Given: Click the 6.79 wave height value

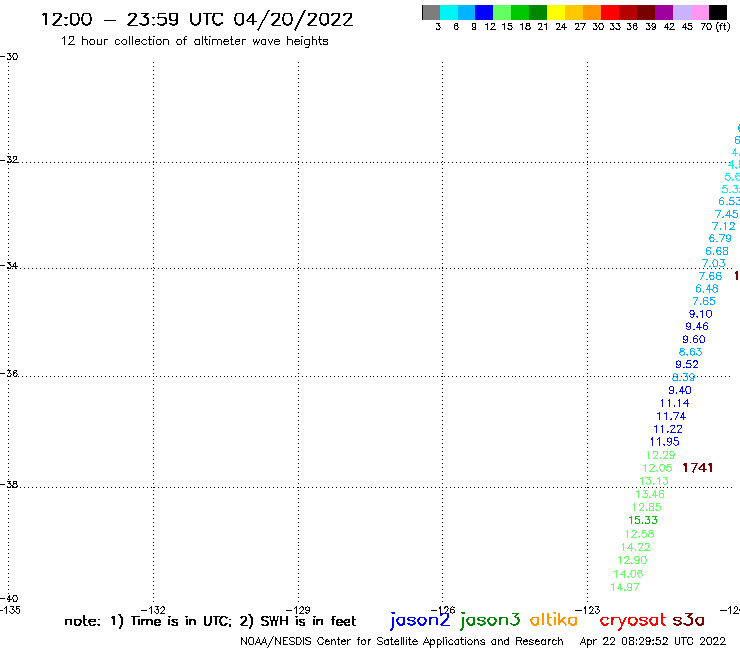Looking at the screenshot, I should [720, 238].
